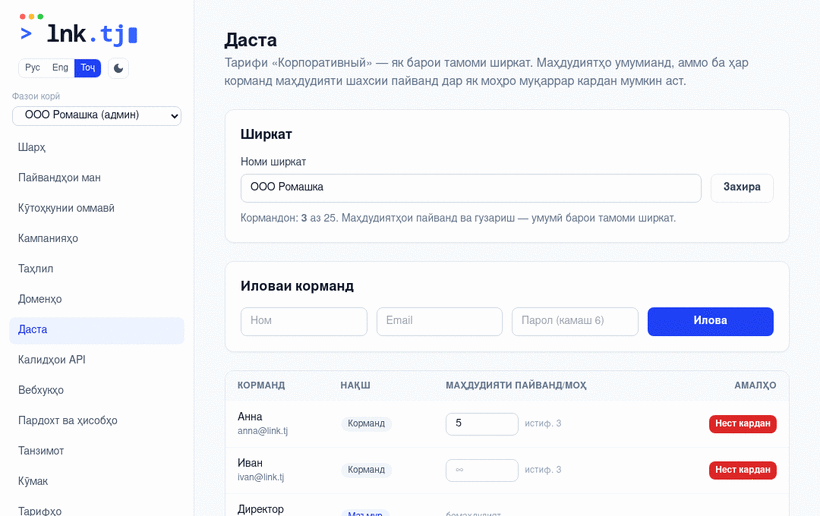Click the Иловаи корманд heading
Viewport: 820px width, 516px height.
tap(297, 286)
